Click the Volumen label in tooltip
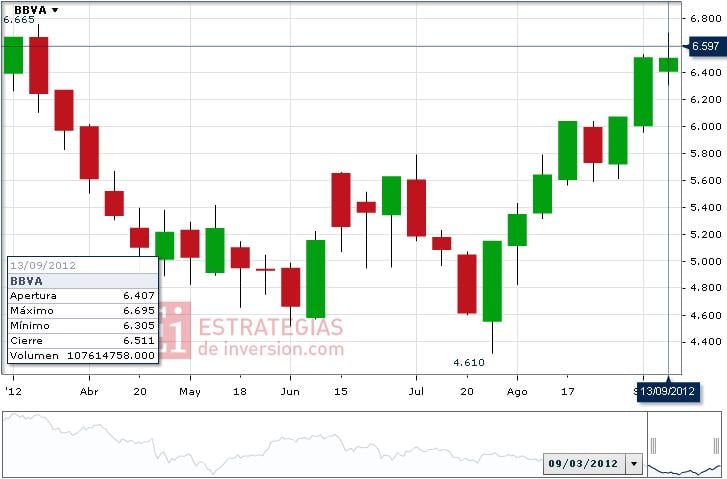This screenshot has height=479, width=727. click(34, 356)
